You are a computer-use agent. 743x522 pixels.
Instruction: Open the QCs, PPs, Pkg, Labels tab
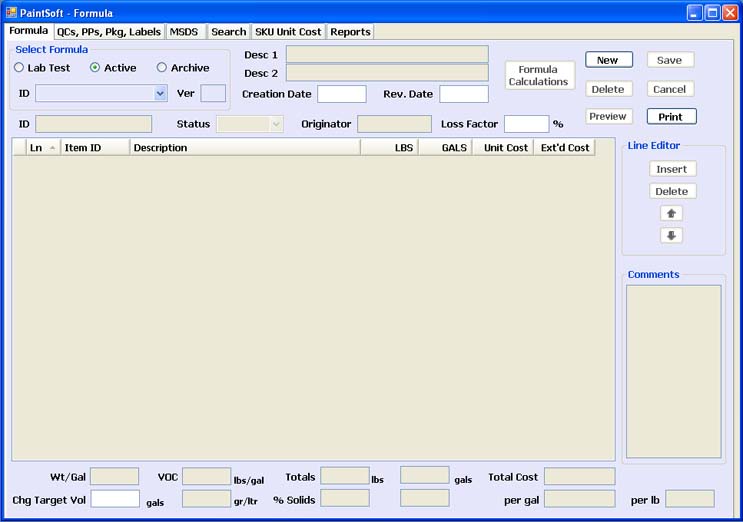[109, 32]
